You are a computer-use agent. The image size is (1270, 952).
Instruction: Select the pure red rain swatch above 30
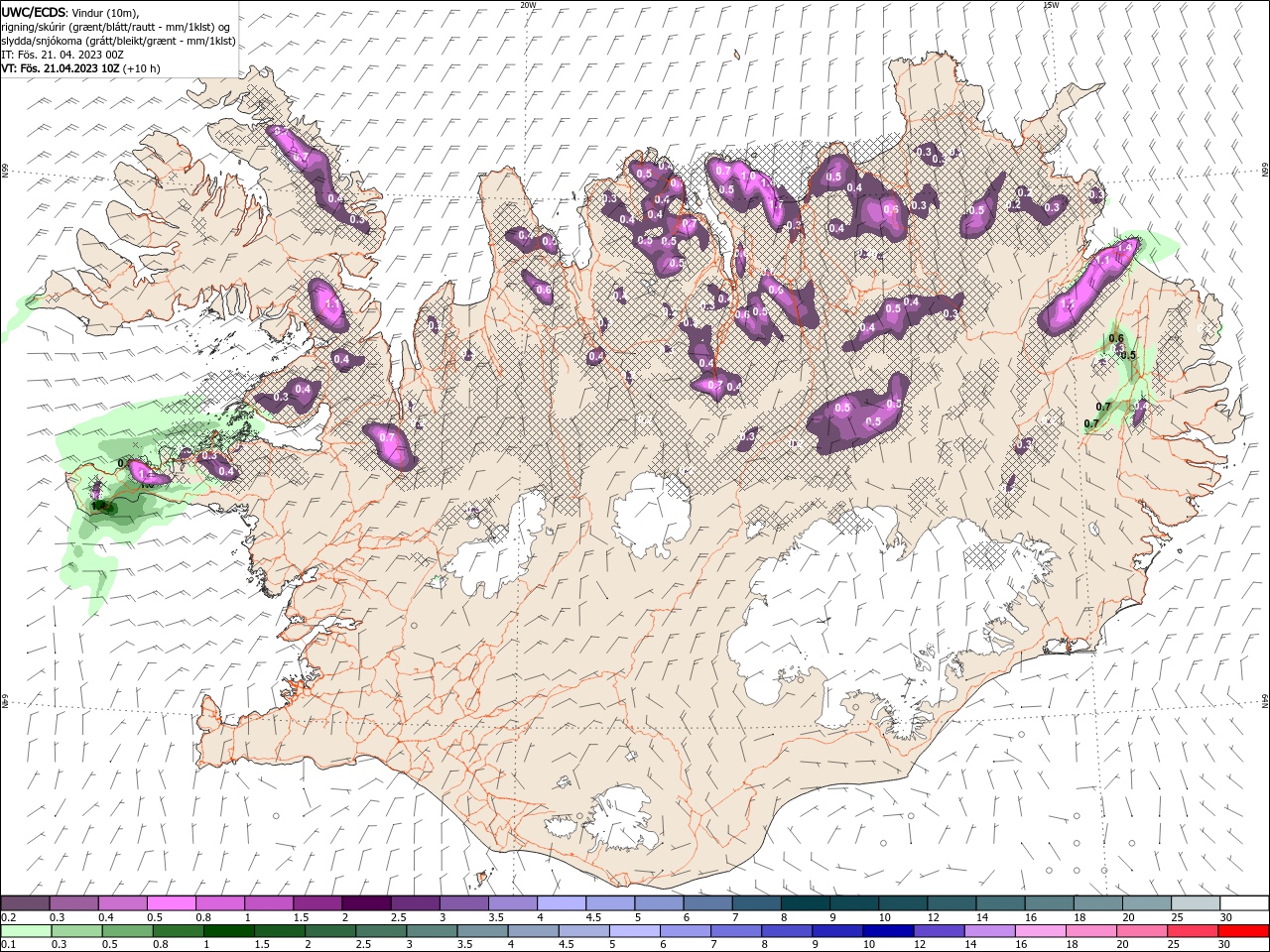click(x=1243, y=931)
